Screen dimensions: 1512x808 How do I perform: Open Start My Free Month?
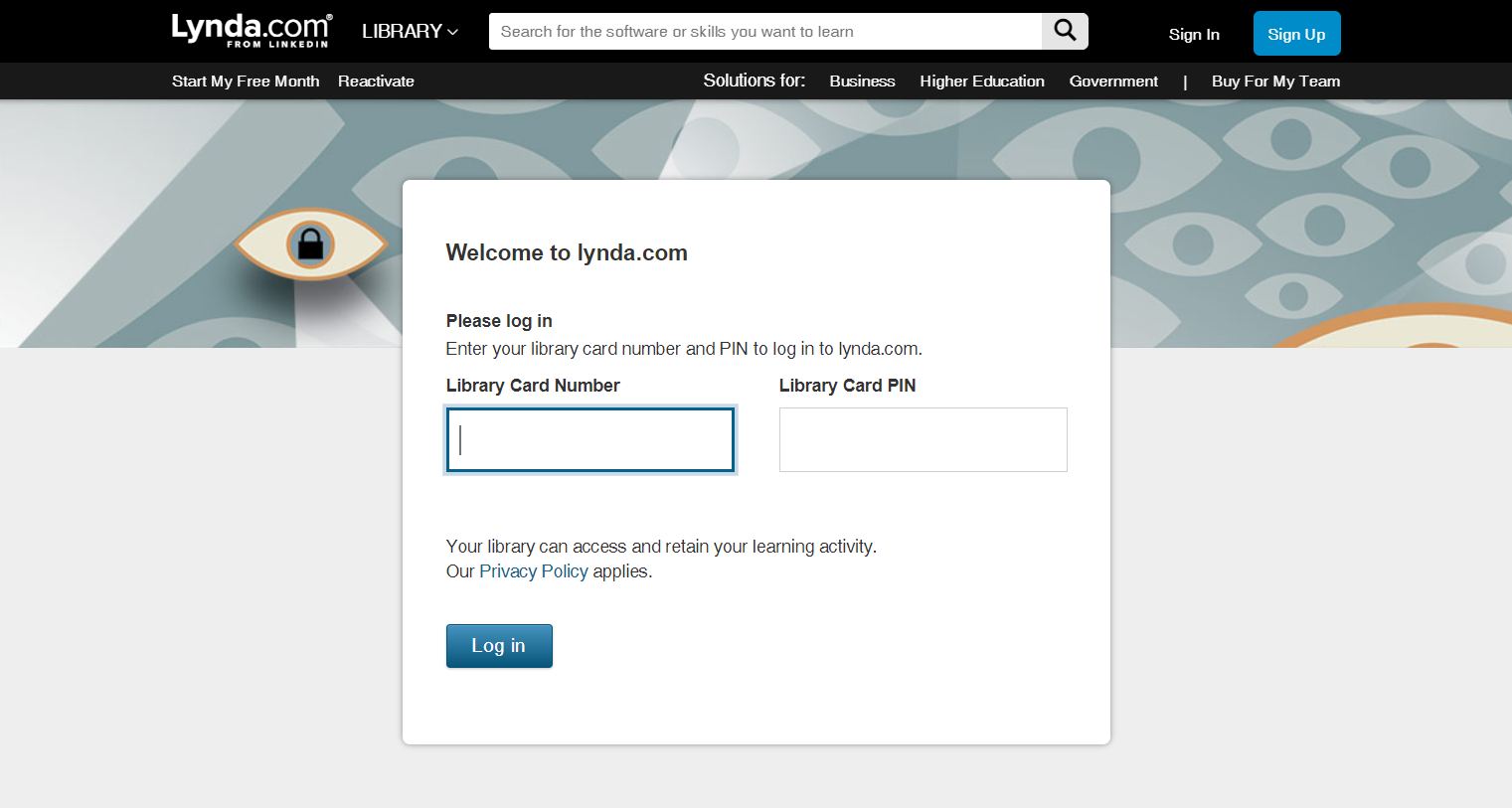[x=246, y=81]
